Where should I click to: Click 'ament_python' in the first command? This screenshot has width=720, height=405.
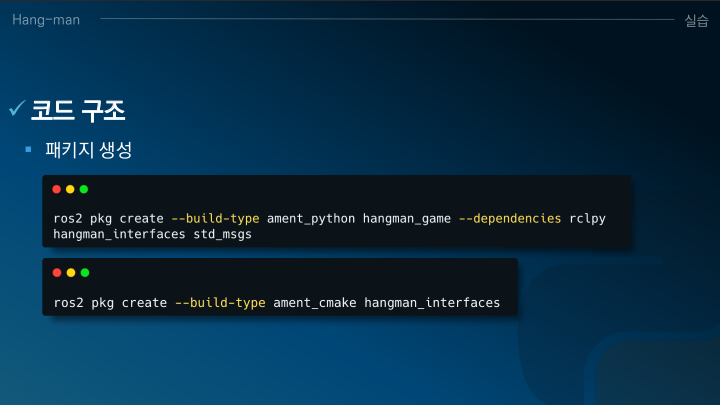coord(311,219)
